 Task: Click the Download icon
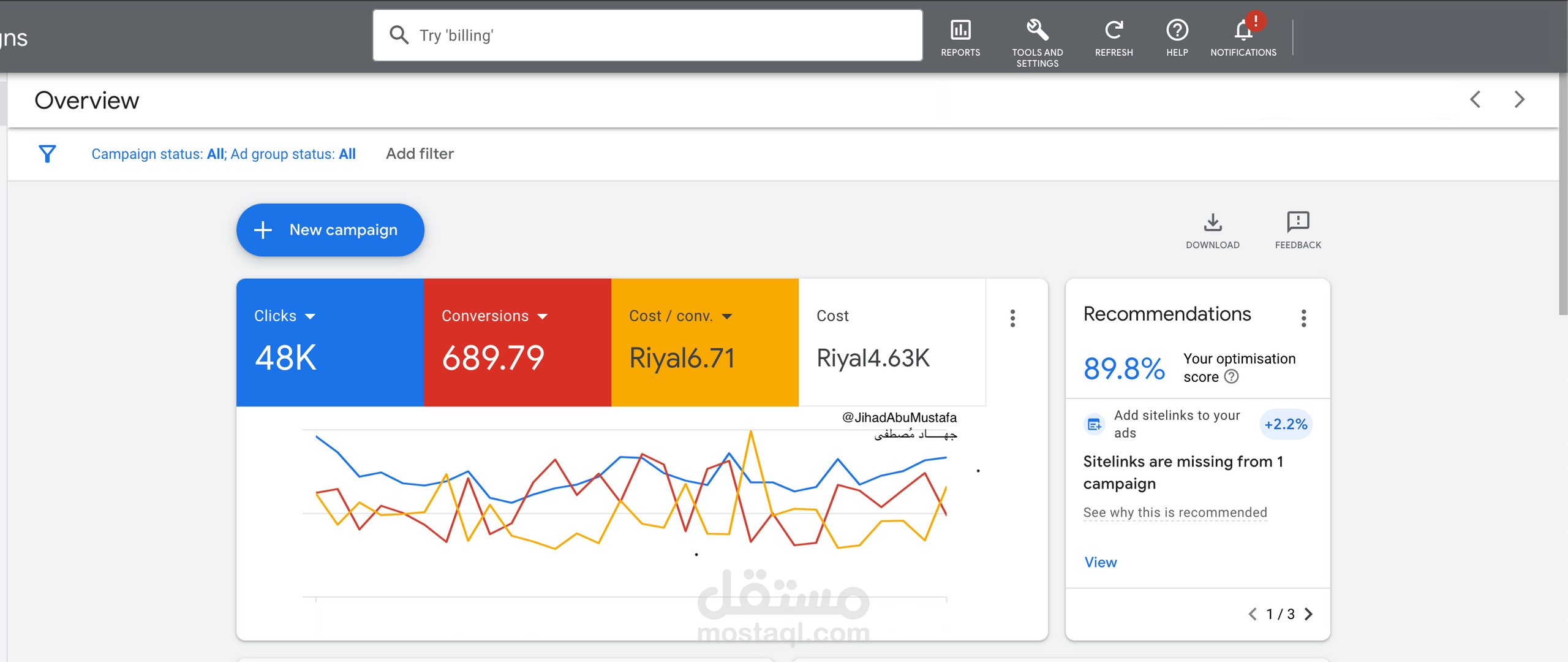[1212, 223]
